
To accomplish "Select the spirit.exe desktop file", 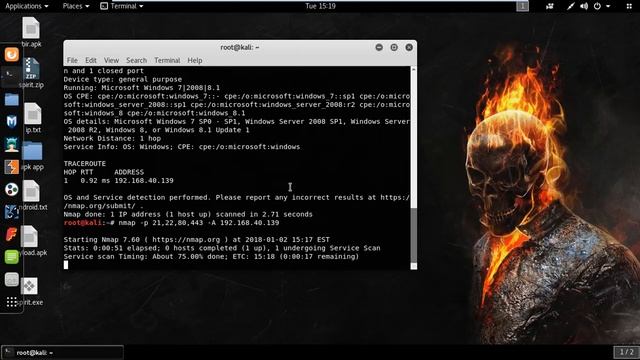I will 30,291.
